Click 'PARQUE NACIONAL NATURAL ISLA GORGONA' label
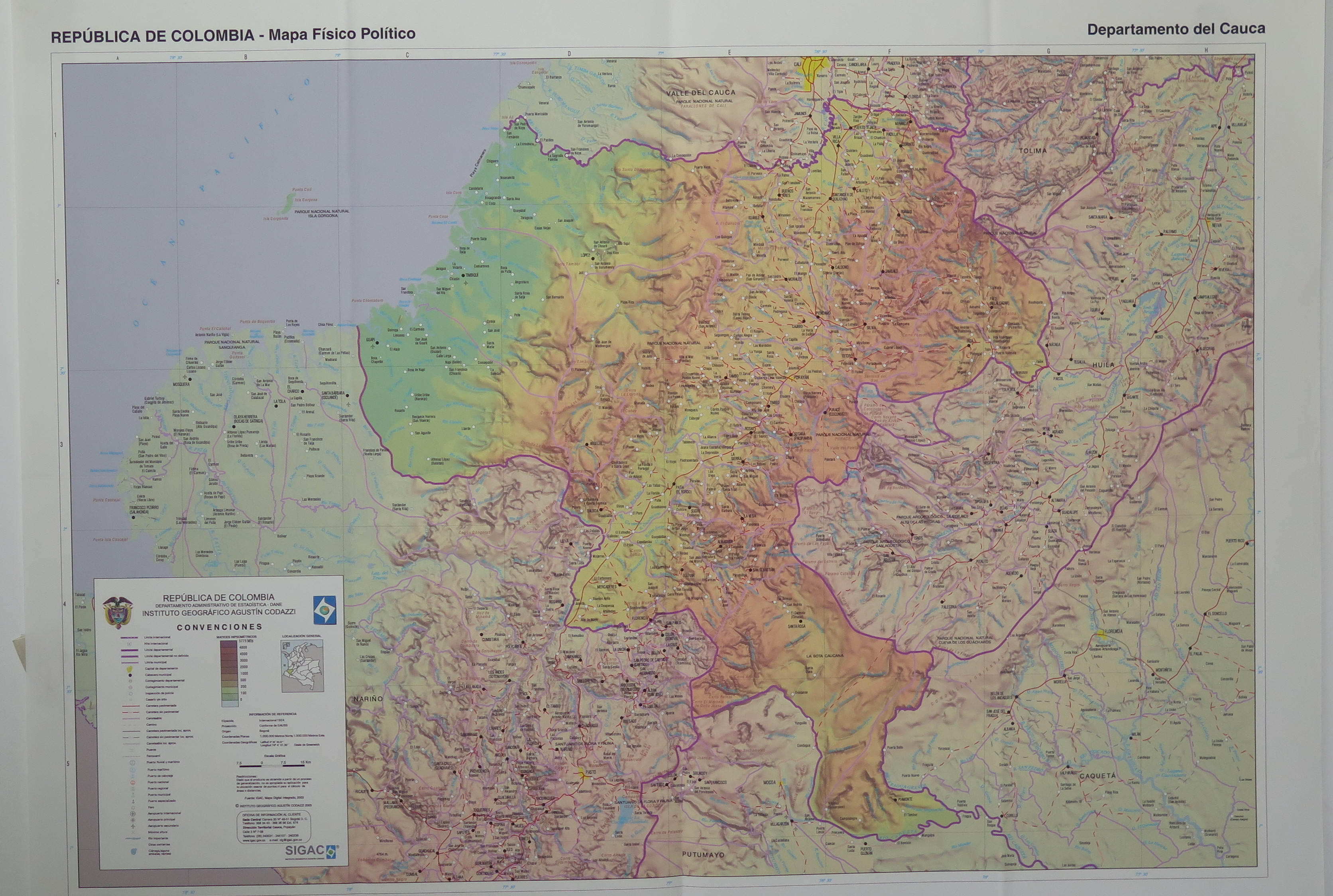The height and width of the screenshot is (896, 1333). pos(322,214)
